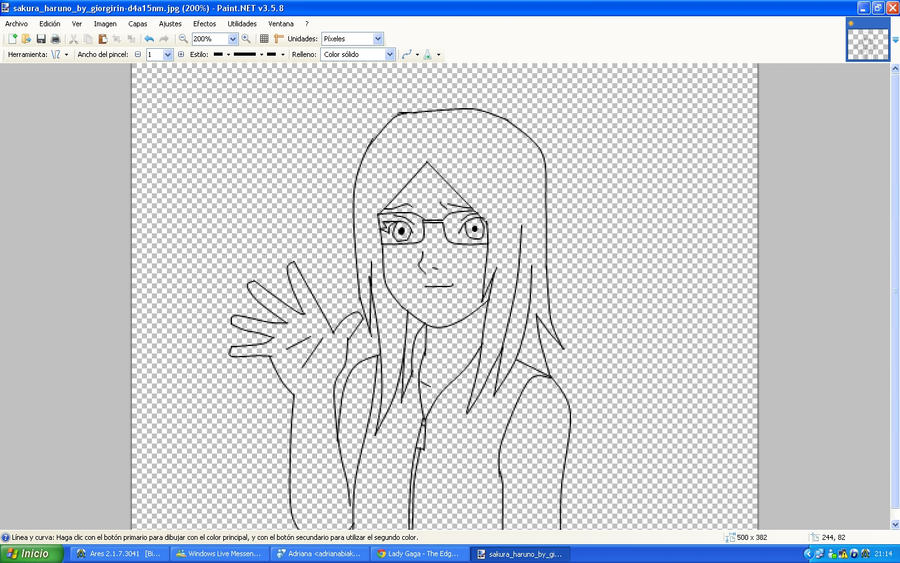Click the Zoom in magnifier icon
This screenshot has width=900, height=563.
246,39
